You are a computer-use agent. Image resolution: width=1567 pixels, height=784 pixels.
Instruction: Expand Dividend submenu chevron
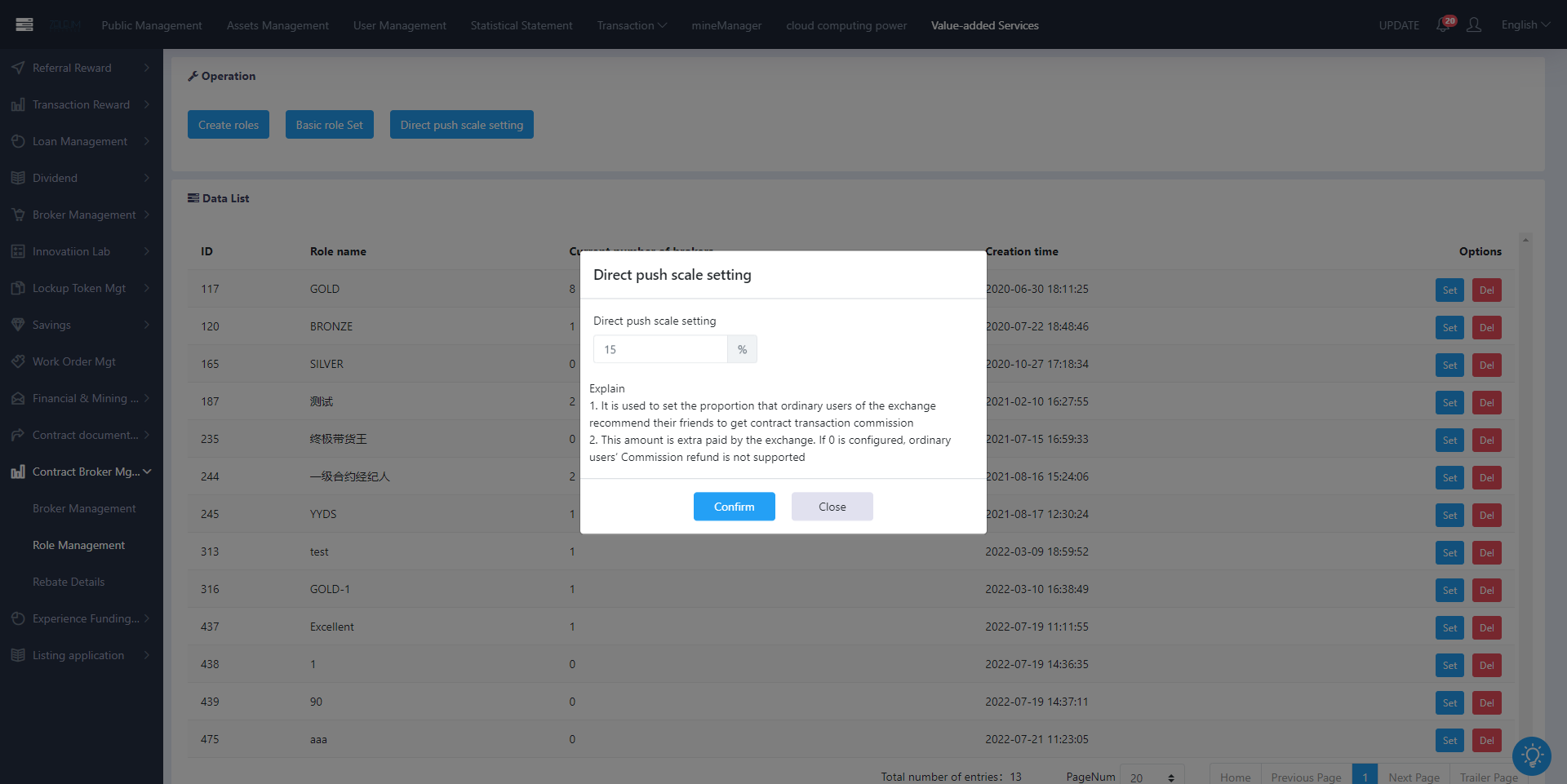click(x=147, y=178)
